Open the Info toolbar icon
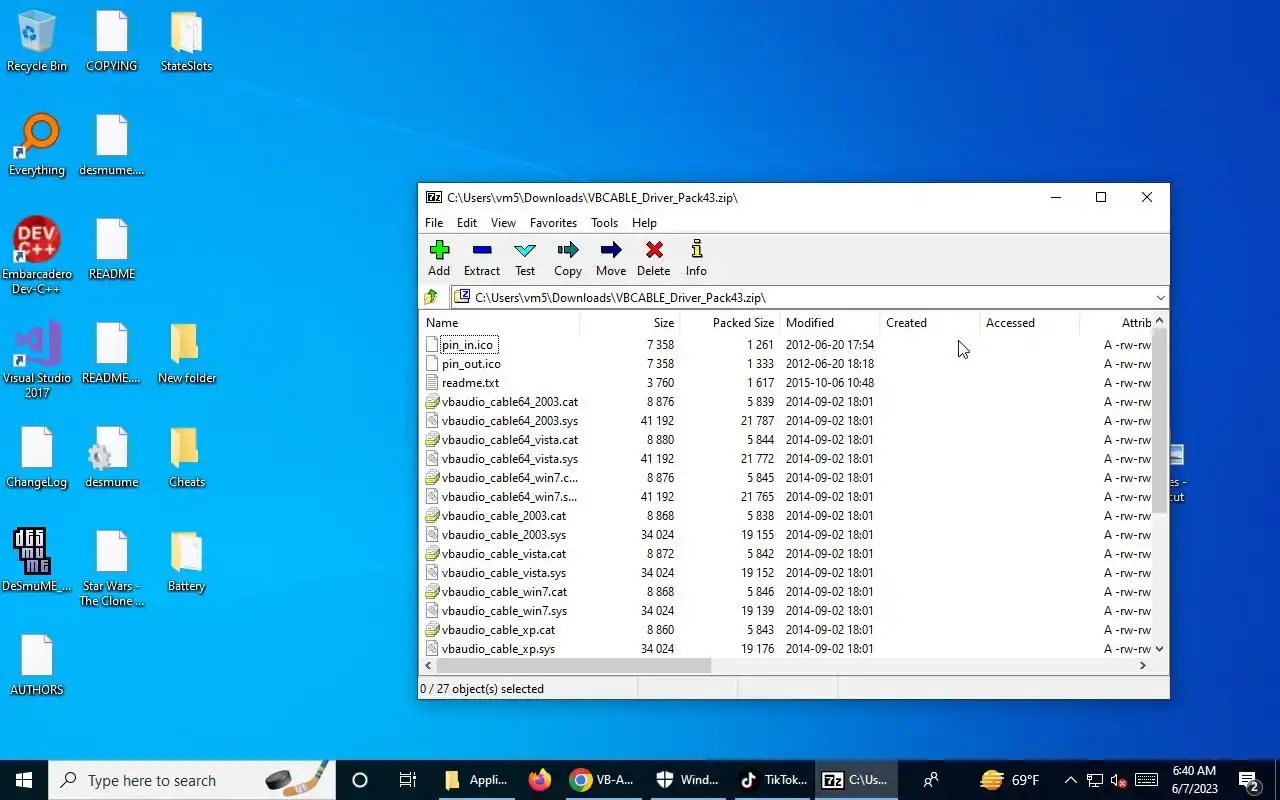 tap(696, 258)
